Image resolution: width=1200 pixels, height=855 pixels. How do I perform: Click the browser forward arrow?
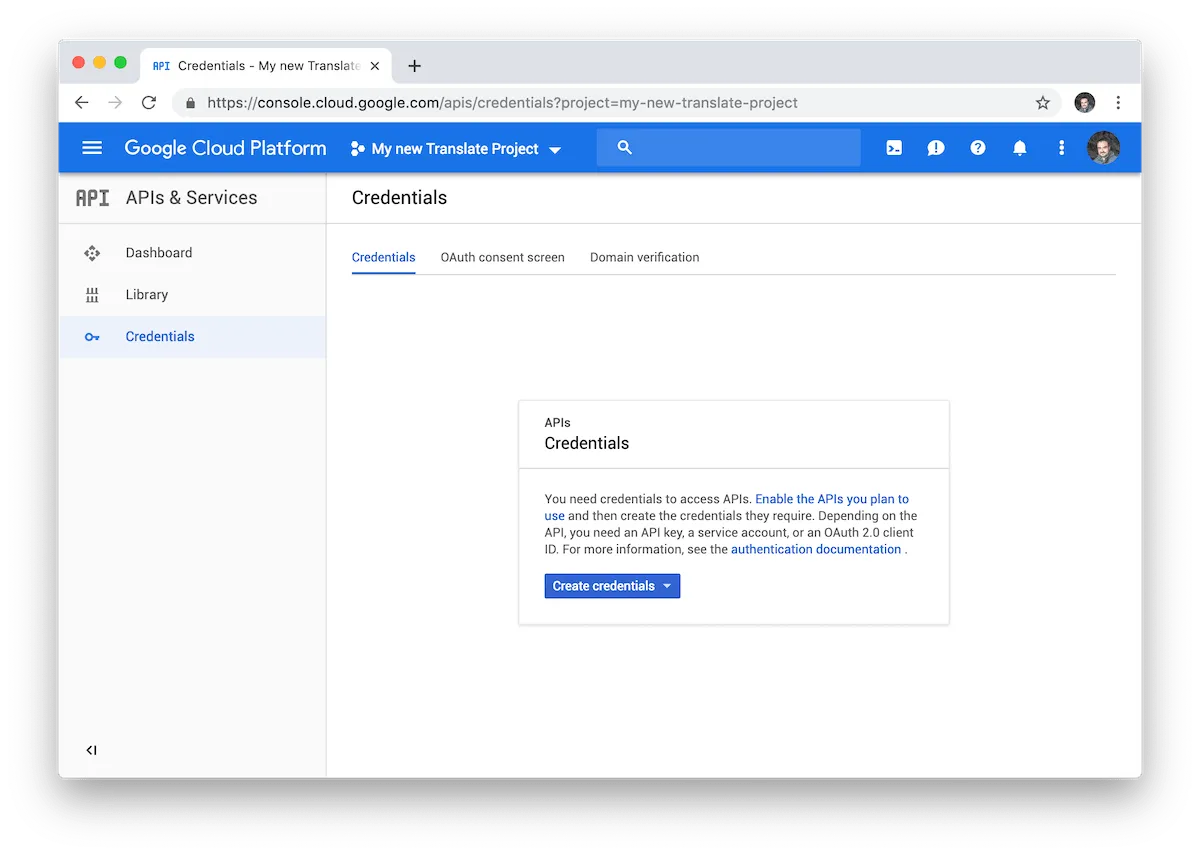pos(115,102)
